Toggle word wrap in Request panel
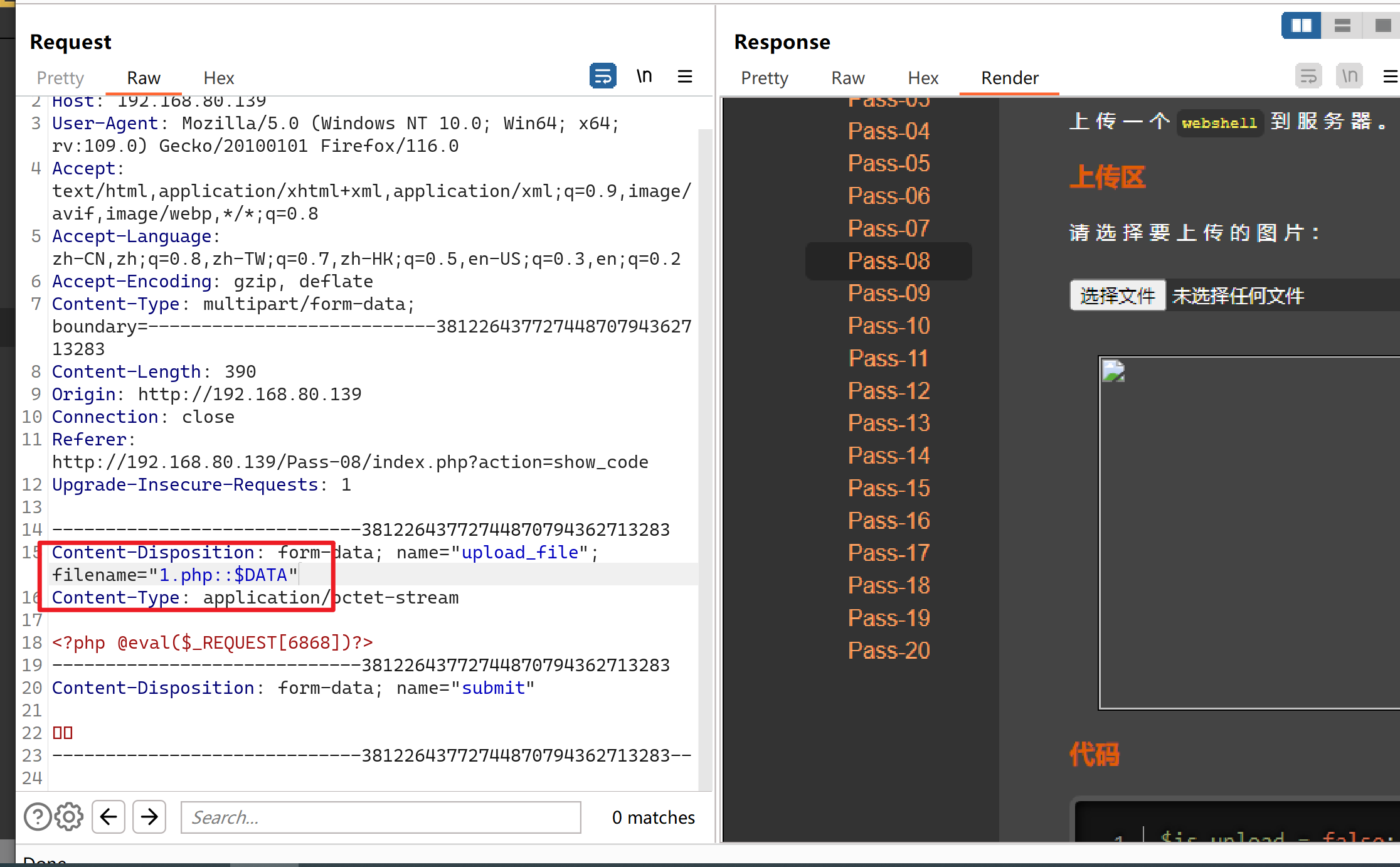 coord(603,77)
